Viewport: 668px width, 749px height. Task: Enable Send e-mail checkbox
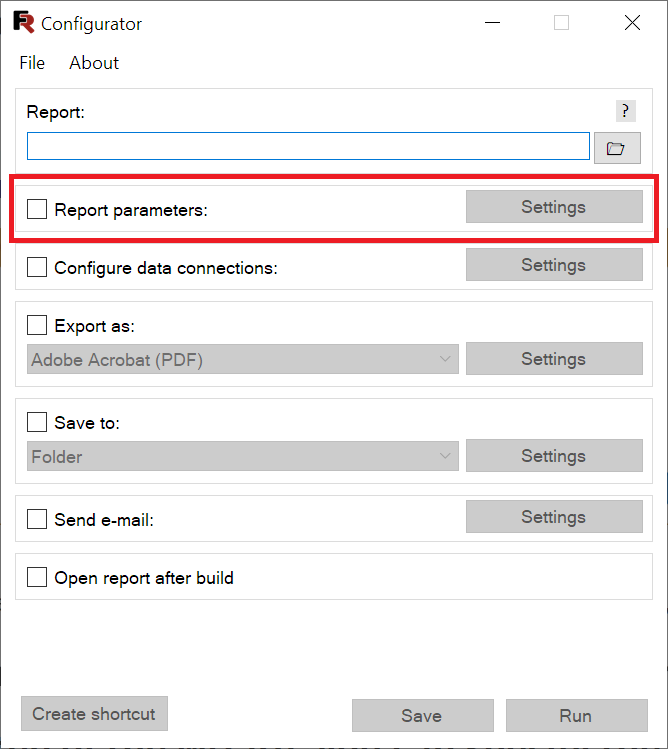(x=37, y=519)
